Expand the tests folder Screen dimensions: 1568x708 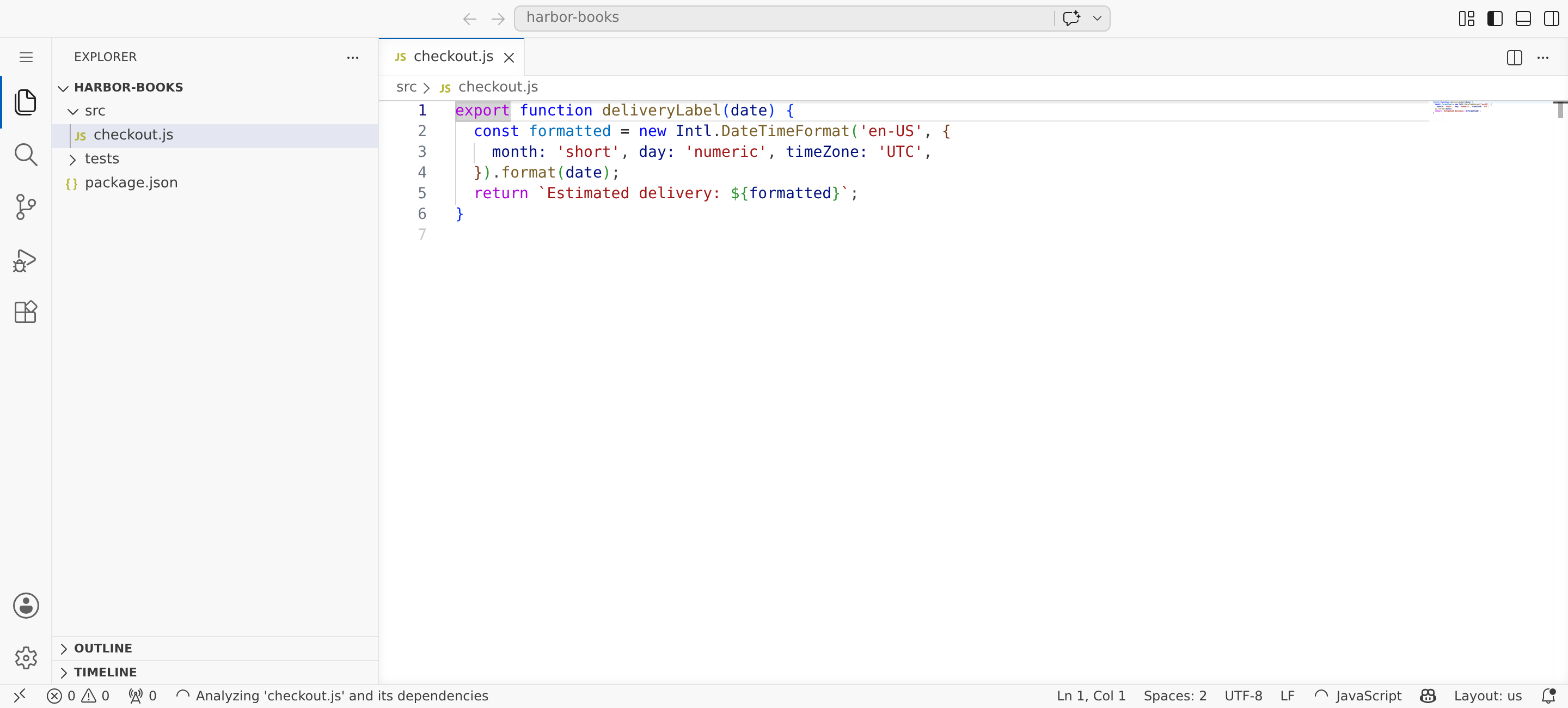(x=215, y=159)
